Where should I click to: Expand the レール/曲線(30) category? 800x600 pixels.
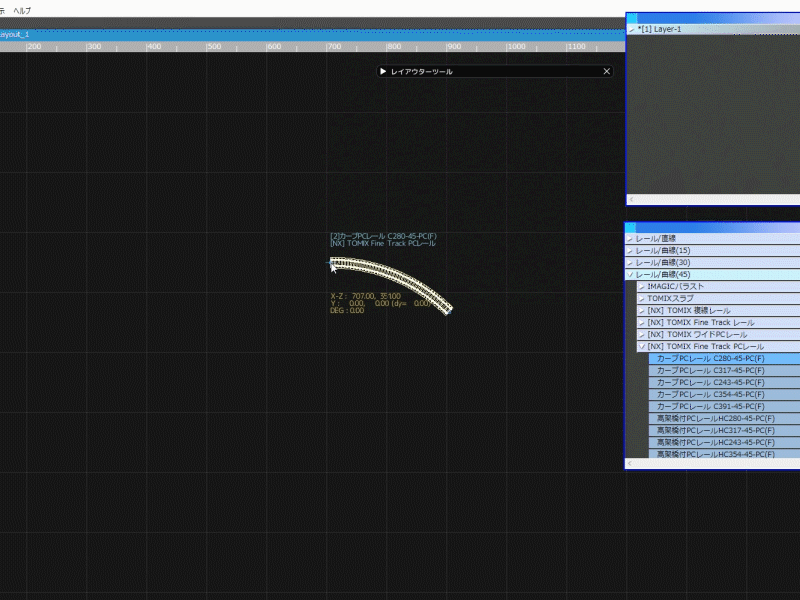(630, 263)
